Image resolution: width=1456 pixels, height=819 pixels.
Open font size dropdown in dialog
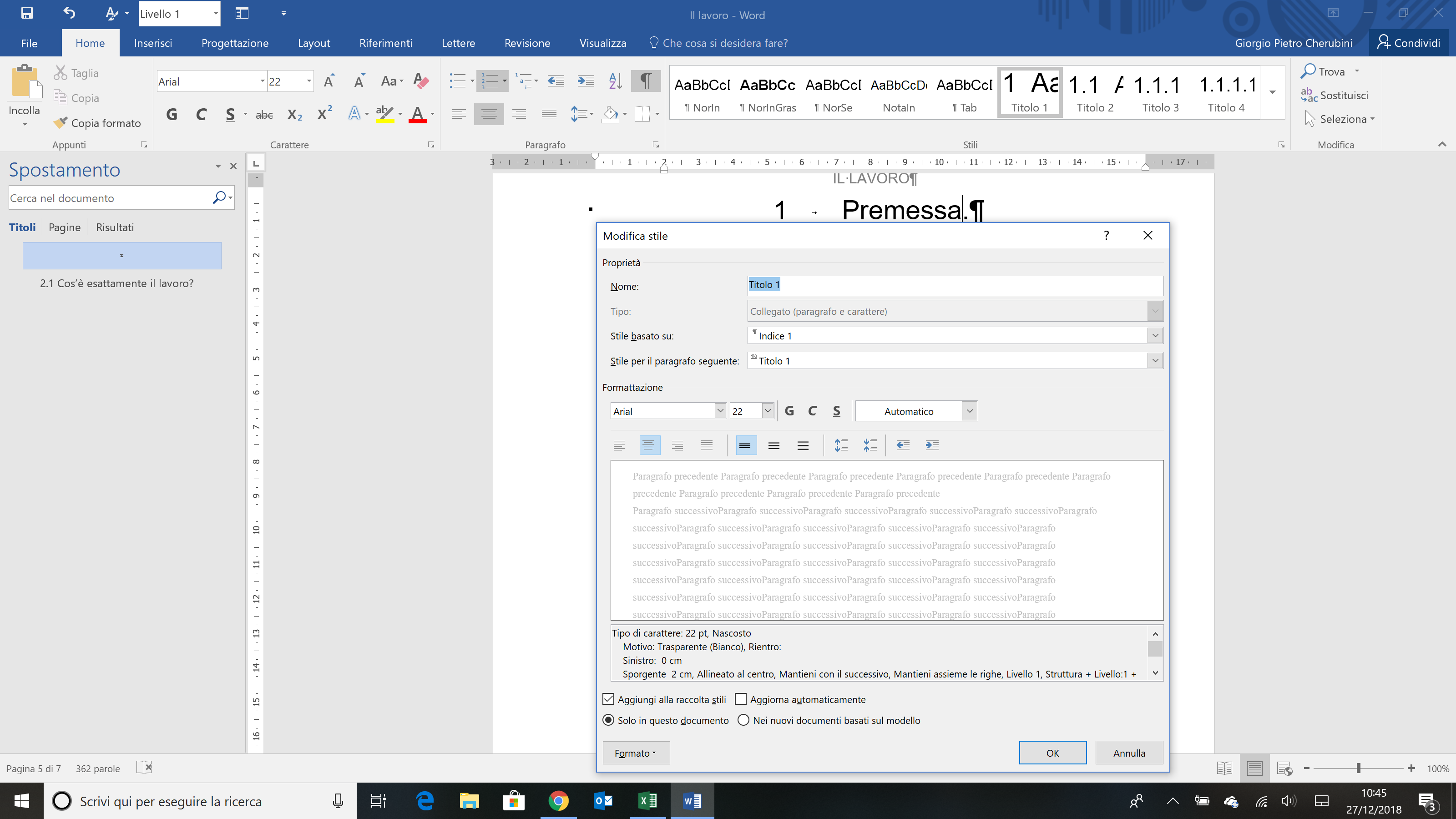tap(767, 411)
